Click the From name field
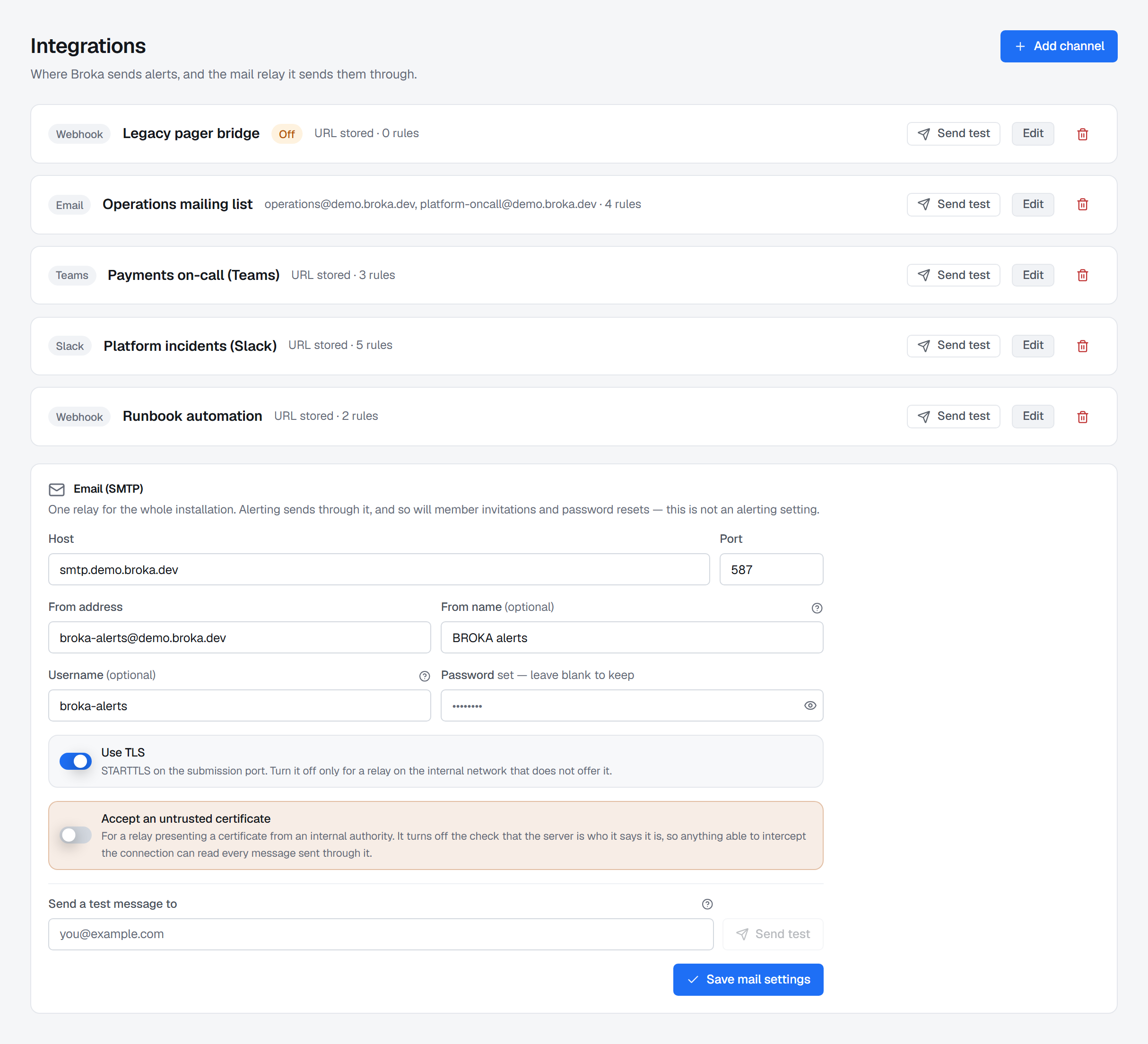This screenshot has height=1044, width=1148. point(632,637)
